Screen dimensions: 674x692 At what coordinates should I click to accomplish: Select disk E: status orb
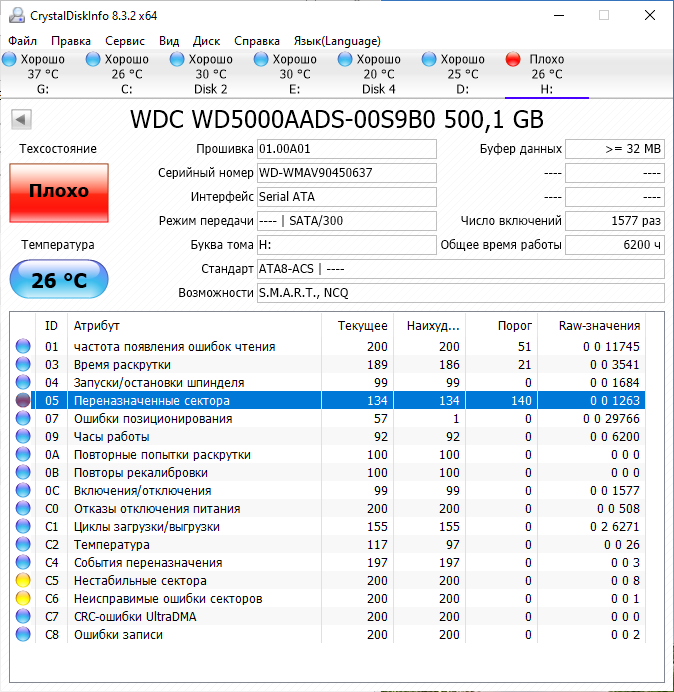[261, 59]
